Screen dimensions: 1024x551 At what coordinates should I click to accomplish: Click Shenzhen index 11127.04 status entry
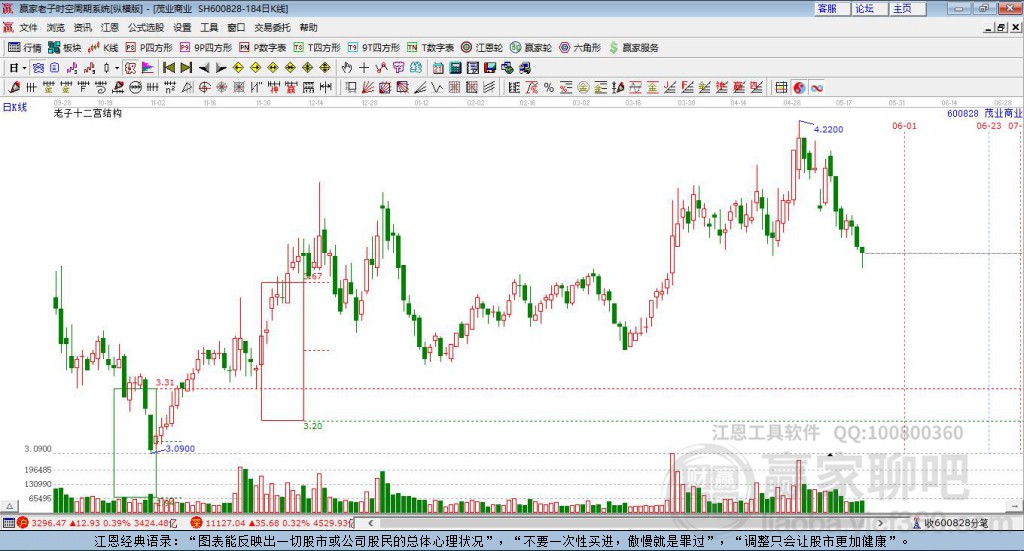(x=272, y=523)
